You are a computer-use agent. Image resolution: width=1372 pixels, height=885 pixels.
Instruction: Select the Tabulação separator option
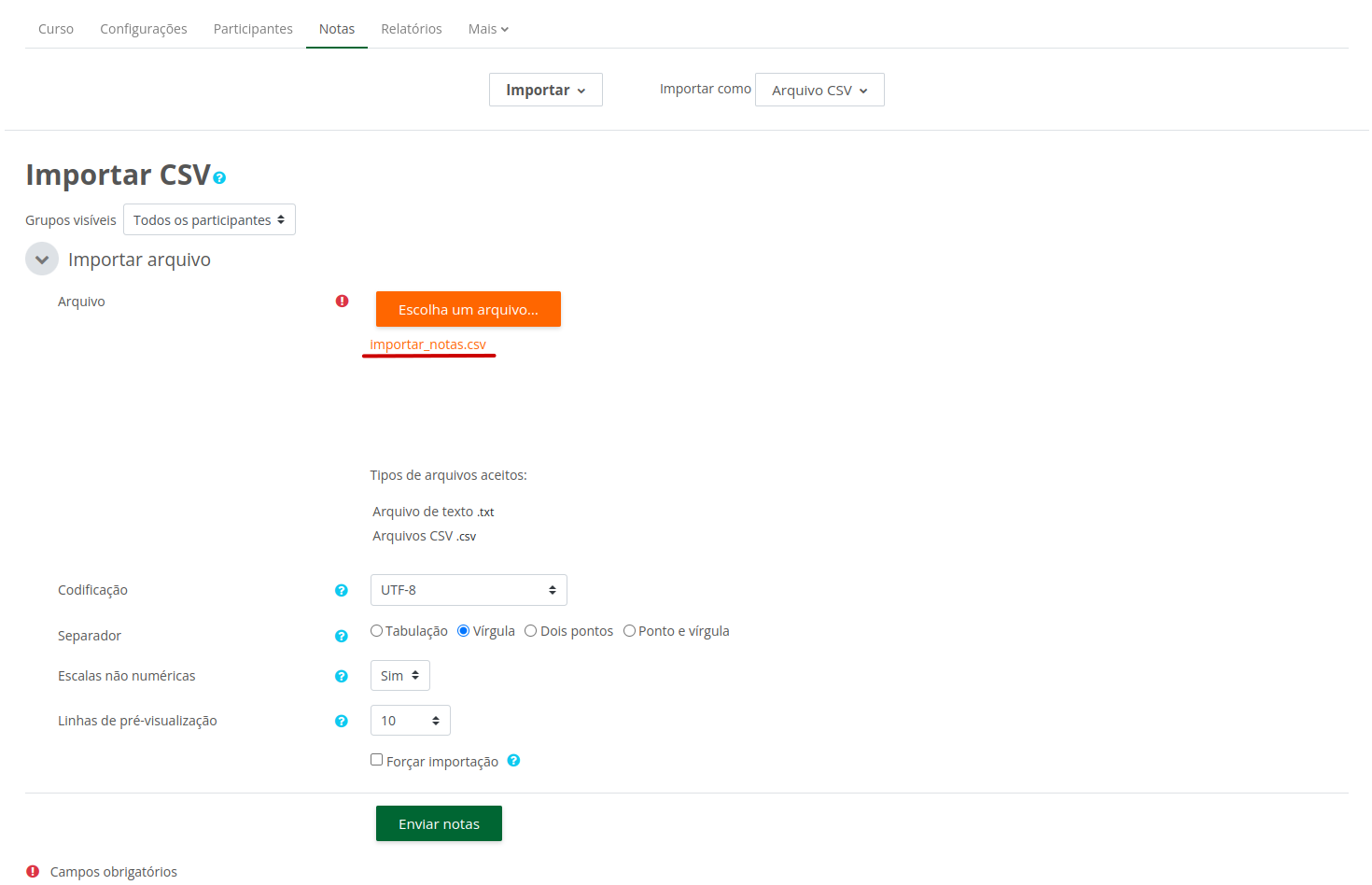click(377, 631)
